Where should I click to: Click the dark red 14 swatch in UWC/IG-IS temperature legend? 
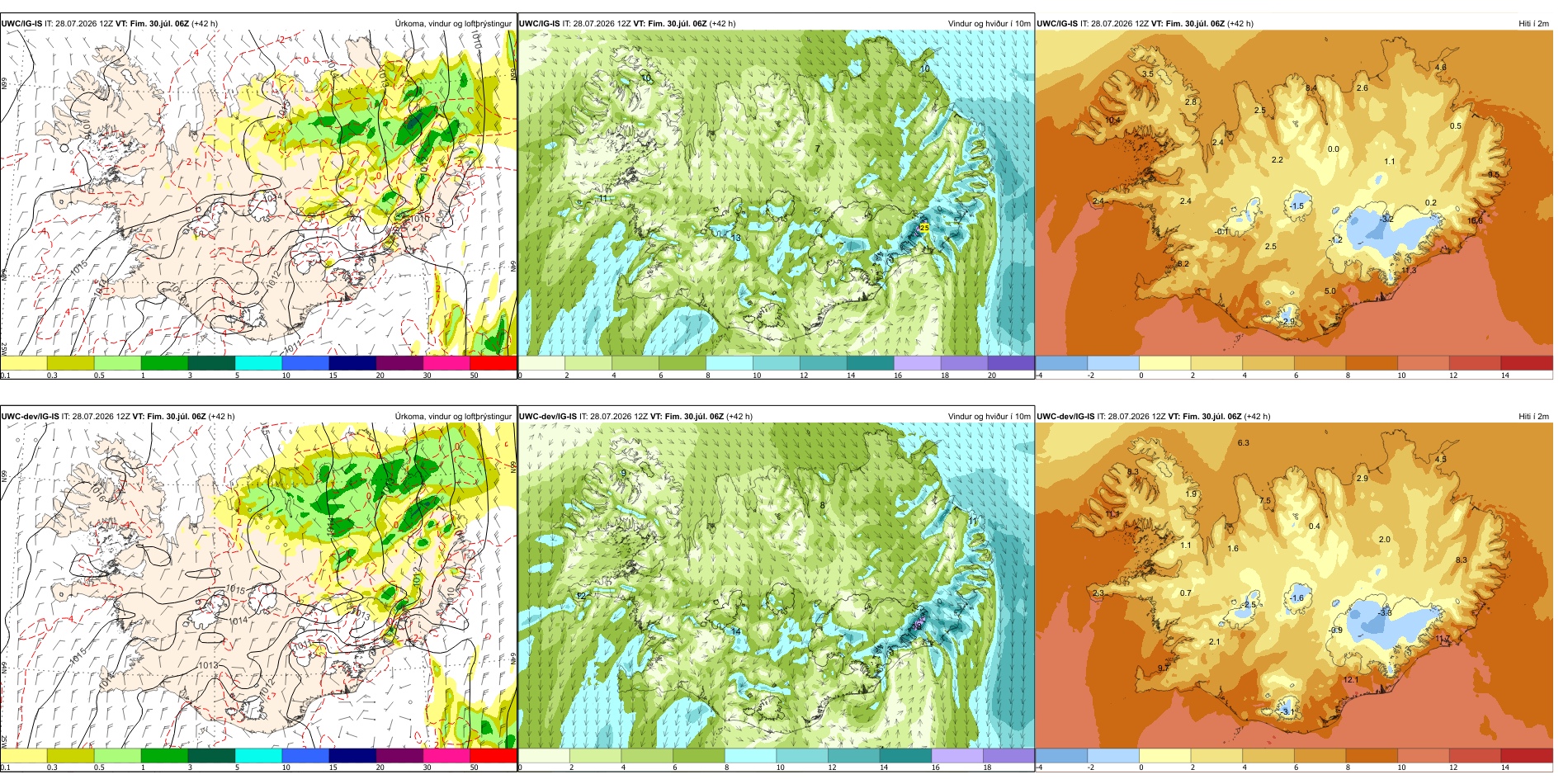(x=1526, y=363)
